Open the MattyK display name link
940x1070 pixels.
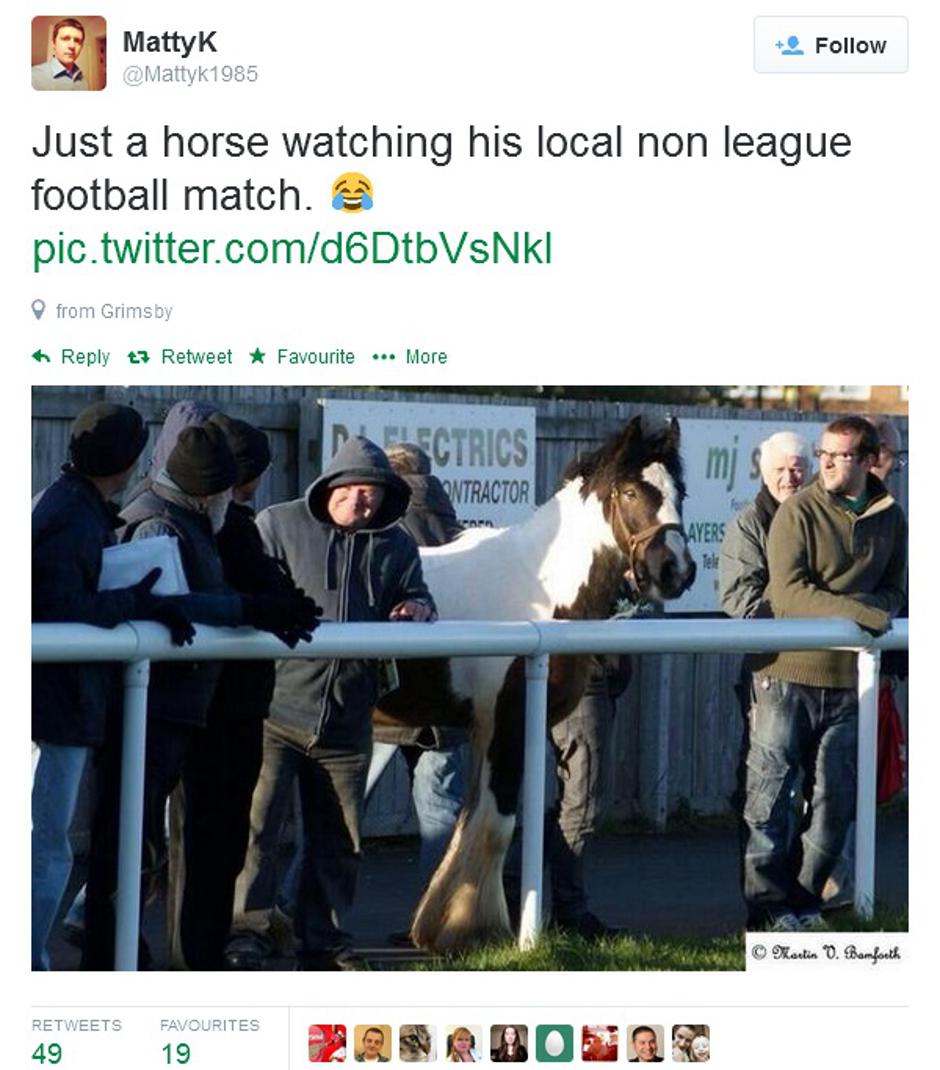pyautogui.click(x=170, y=42)
